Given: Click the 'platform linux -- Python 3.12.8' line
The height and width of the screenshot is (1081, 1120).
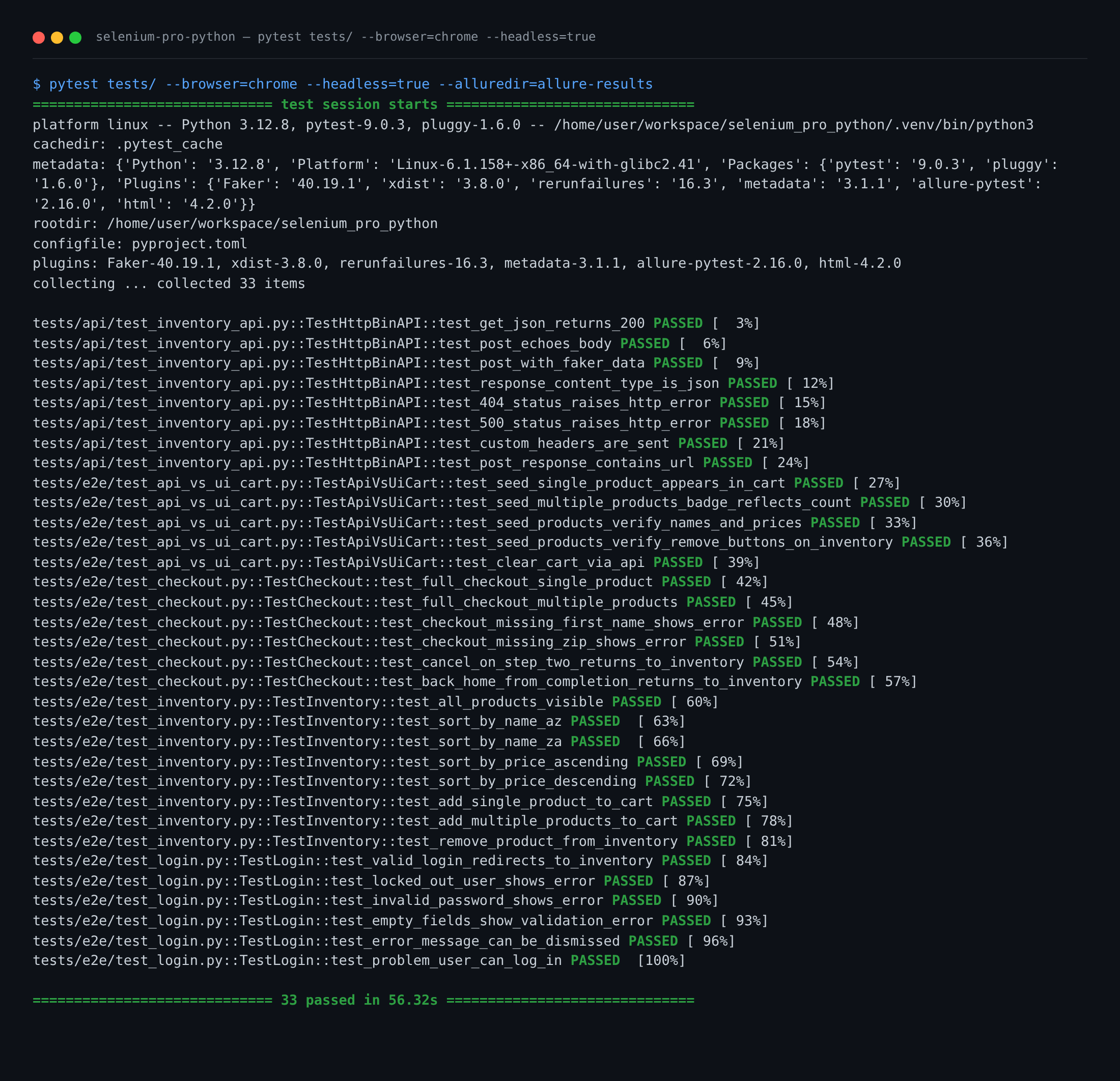Looking at the screenshot, I should pyautogui.click(x=533, y=125).
